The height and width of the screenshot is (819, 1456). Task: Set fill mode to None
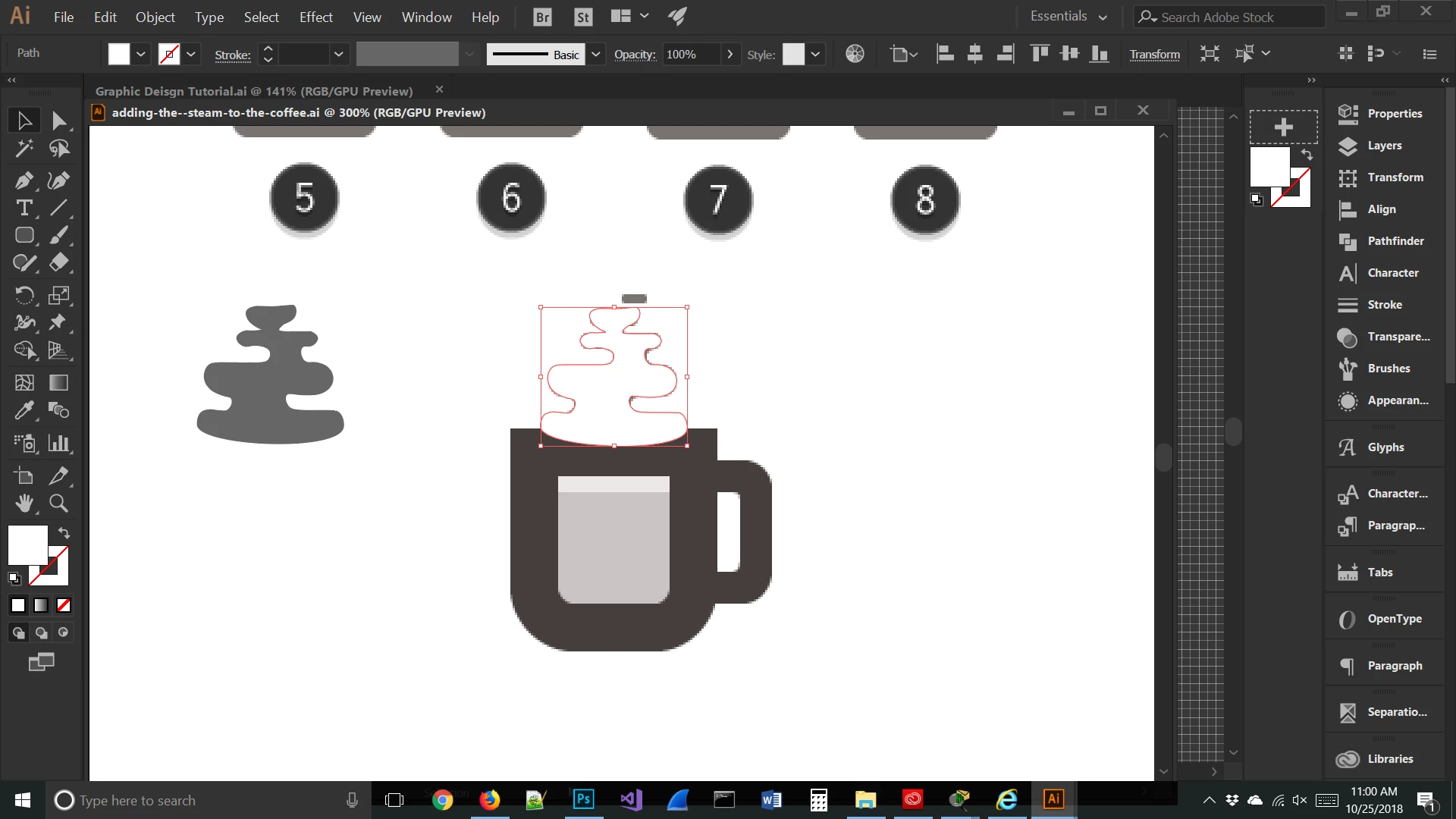tap(64, 605)
